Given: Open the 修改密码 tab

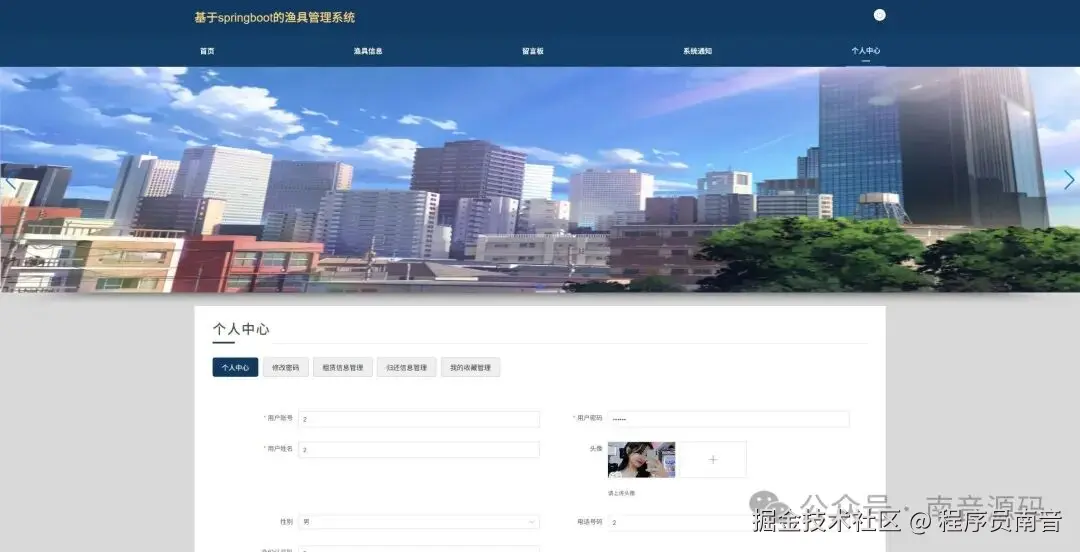Looking at the screenshot, I should [x=286, y=367].
